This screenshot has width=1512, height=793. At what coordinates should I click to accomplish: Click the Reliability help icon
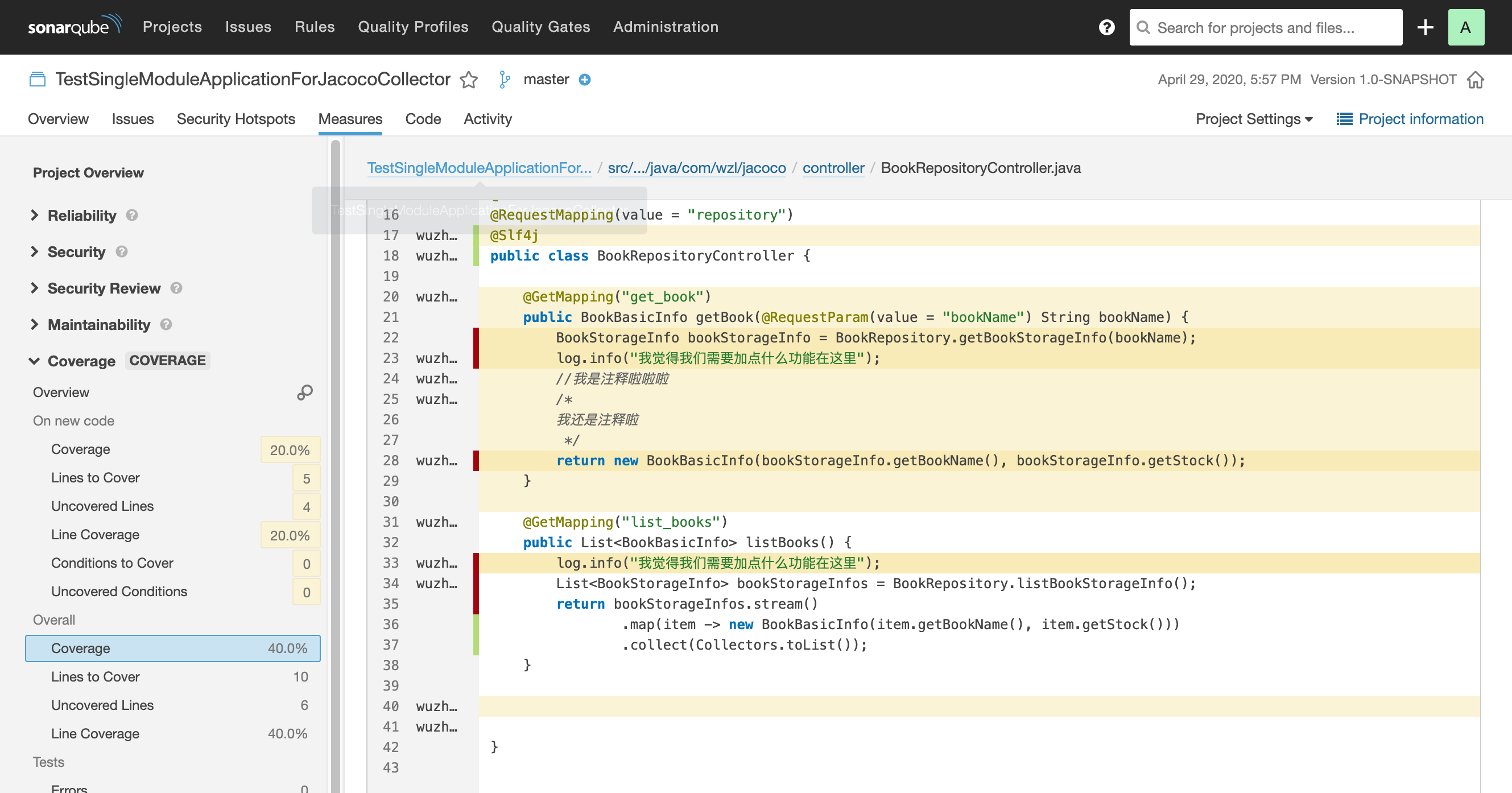point(132,216)
